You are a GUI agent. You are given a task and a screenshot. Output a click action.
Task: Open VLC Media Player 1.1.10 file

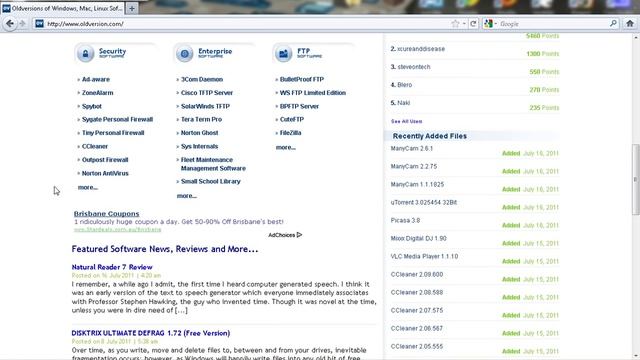tap(424, 256)
